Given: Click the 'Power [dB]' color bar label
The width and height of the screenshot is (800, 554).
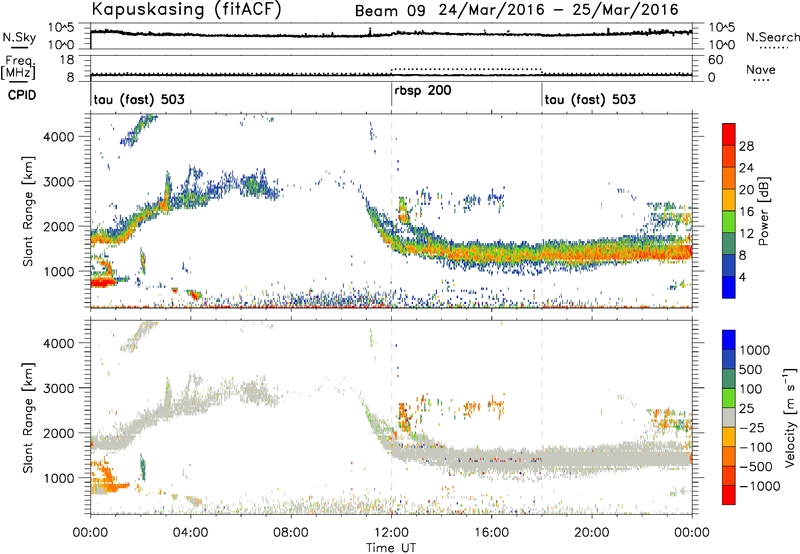Looking at the screenshot, I should click(764, 211).
